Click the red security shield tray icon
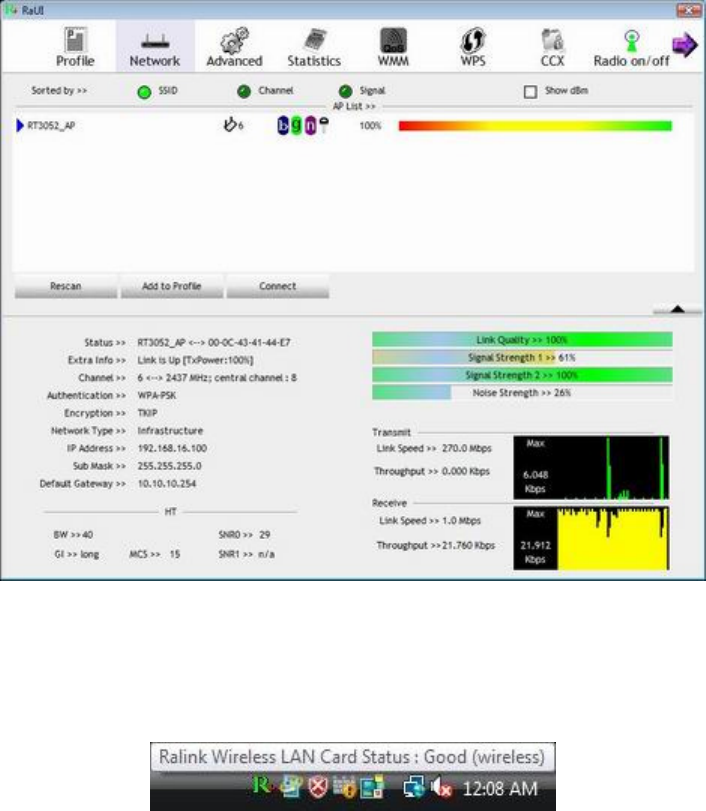The image size is (706, 811). (x=318, y=788)
